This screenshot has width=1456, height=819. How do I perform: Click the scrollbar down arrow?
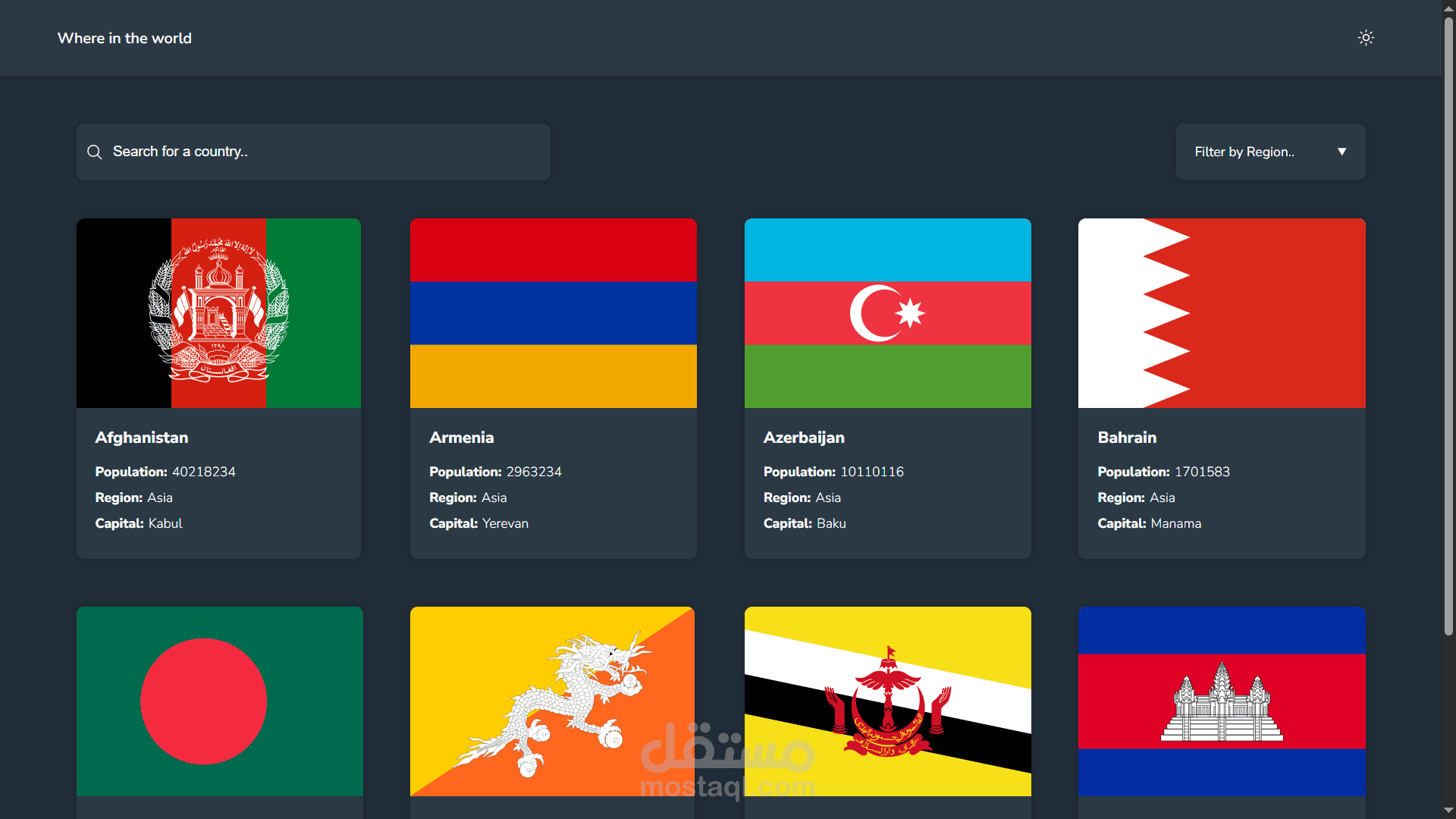coord(1448,811)
